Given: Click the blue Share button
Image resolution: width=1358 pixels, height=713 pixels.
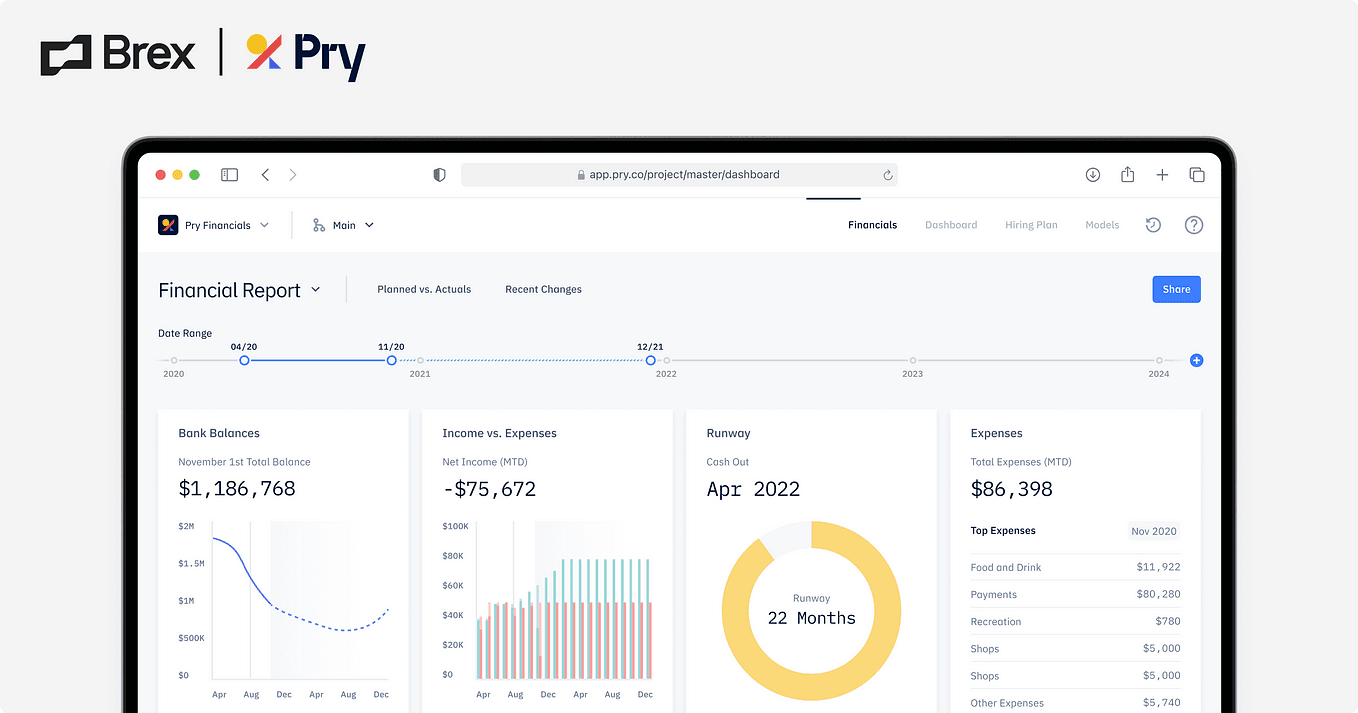Looking at the screenshot, I should [x=1176, y=289].
